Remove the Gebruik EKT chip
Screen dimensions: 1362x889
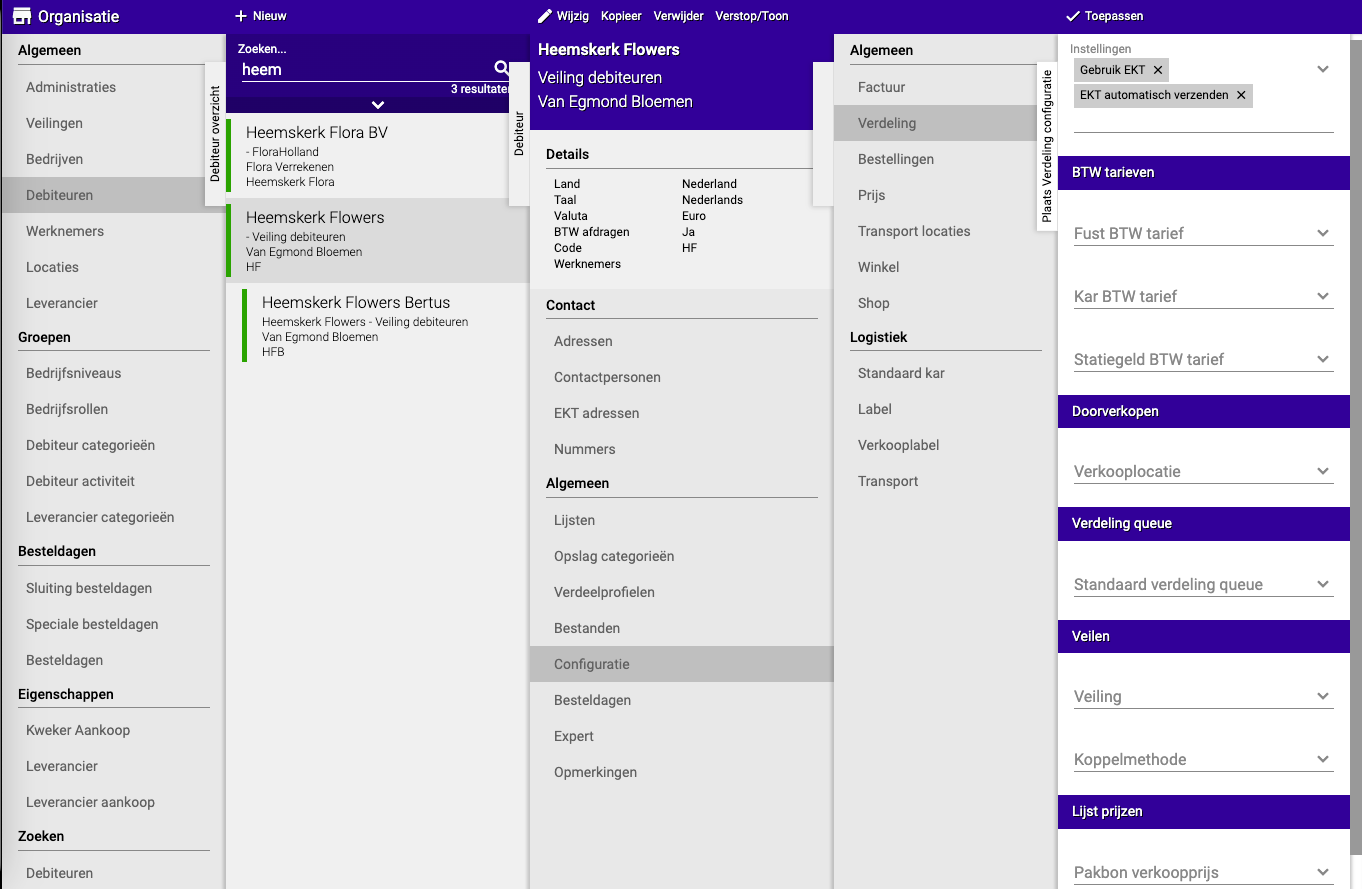coord(1158,70)
